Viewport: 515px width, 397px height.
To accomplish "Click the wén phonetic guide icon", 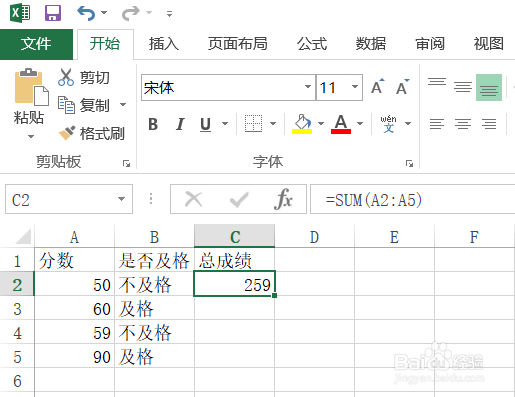I will pos(388,124).
